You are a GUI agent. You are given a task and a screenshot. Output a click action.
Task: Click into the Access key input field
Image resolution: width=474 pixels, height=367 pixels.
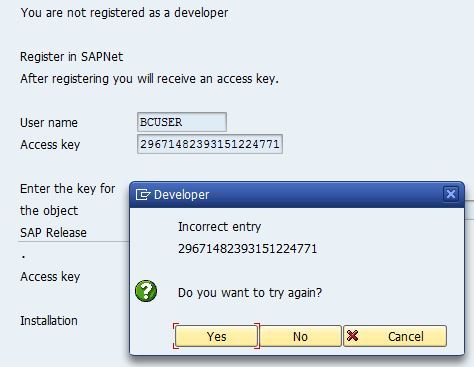coord(210,144)
